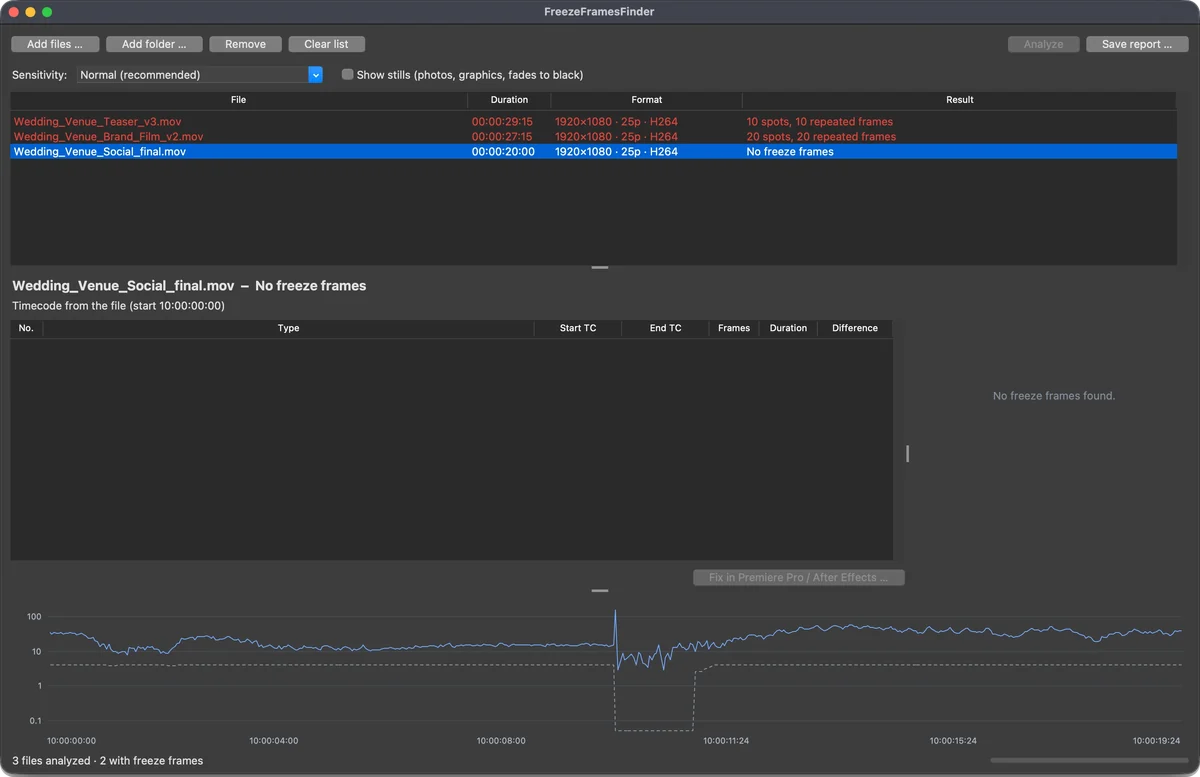Image resolution: width=1200 pixels, height=777 pixels.
Task: Clear list of analyzed files
Action: (326, 44)
